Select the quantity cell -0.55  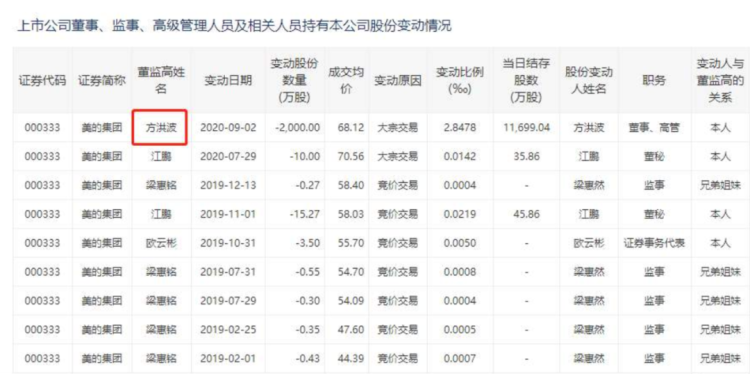[x=308, y=272]
